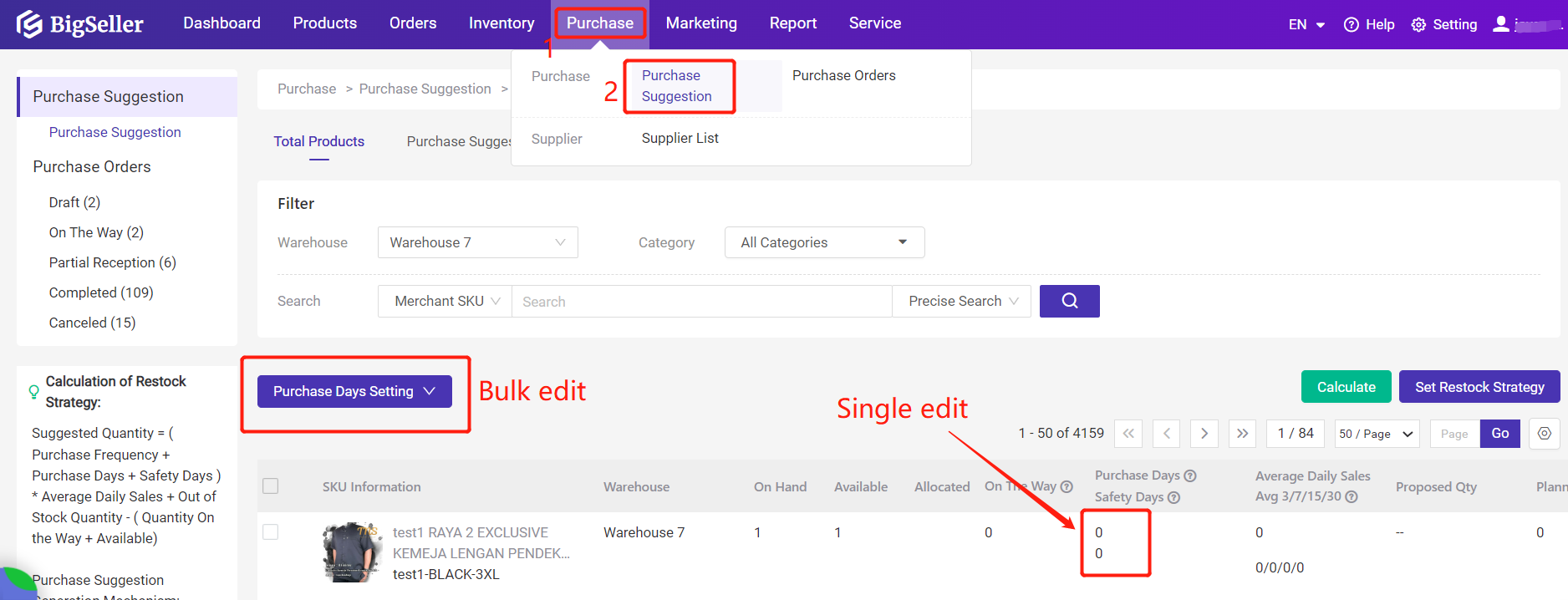Click the On The Way help icon

(1067, 486)
